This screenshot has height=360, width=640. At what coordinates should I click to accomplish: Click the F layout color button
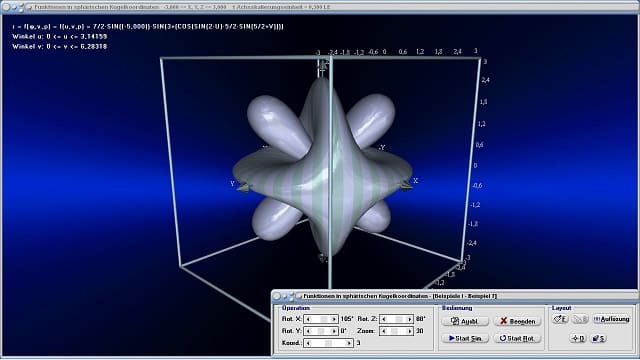560,319
